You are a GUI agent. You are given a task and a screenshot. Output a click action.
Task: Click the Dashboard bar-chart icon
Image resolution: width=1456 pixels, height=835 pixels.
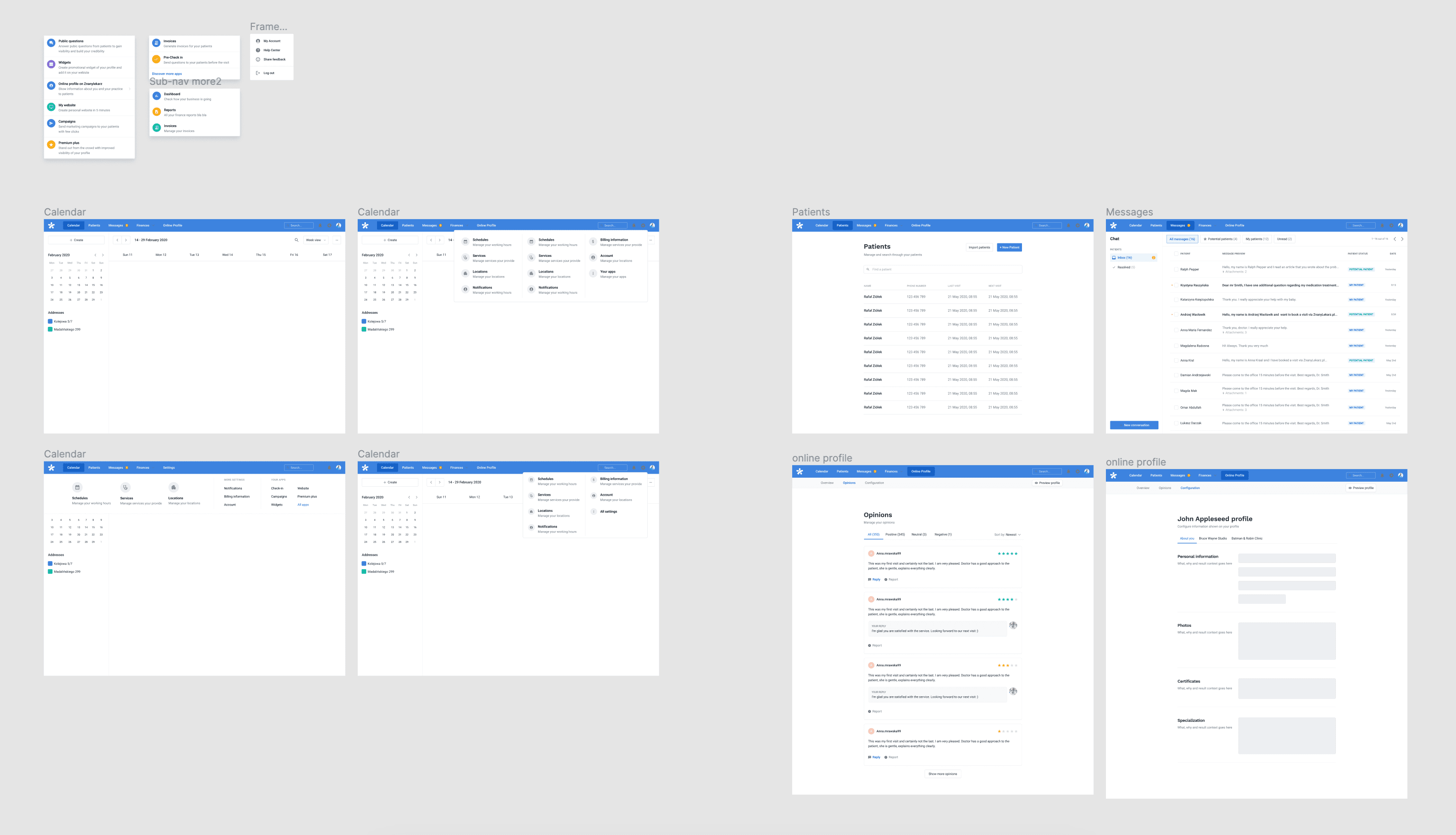tap(157, 96)
